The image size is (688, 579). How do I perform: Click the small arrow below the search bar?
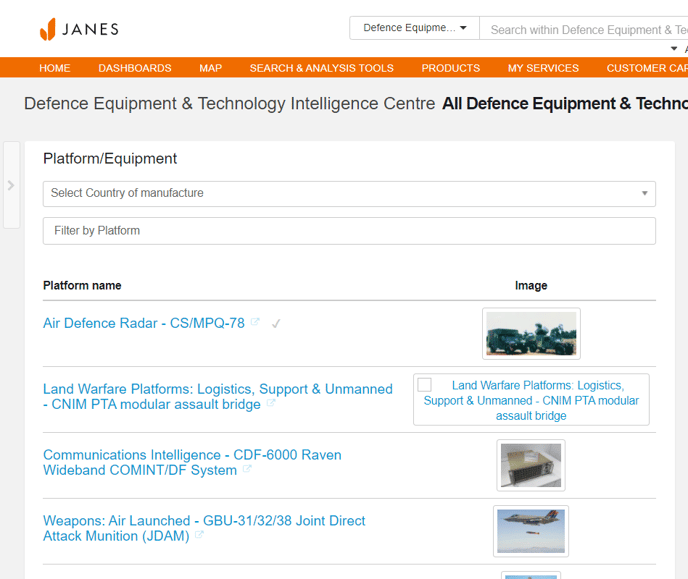pos(674,48)
